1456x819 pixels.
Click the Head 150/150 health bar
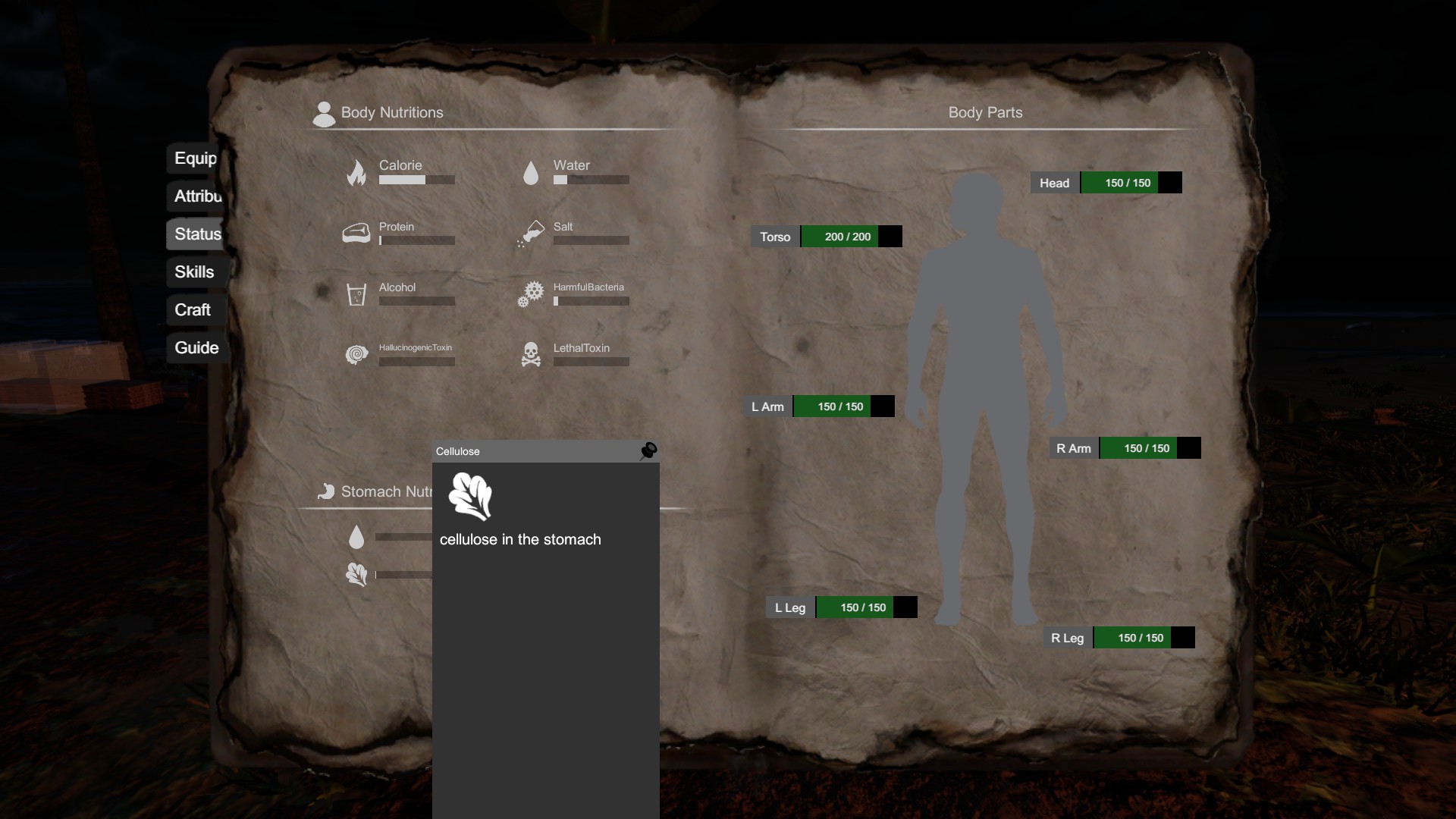click(x=1130, y=183)
